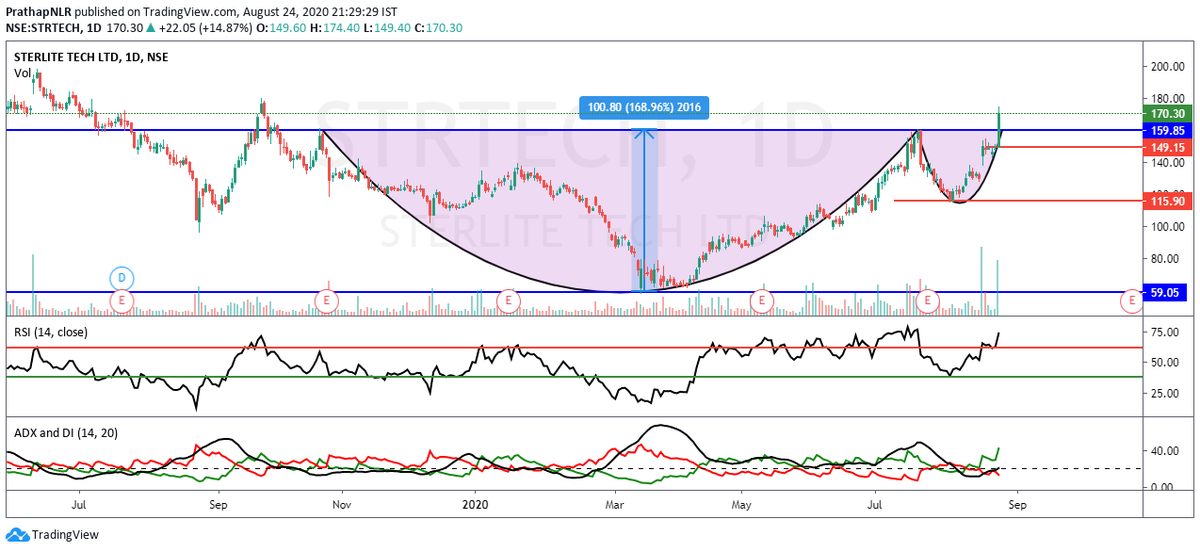Image resolution: width=1200 pixels, height=552 pixels.
Task: Click the '100.80 (168.96%) 2016' measurement label
Action: (645, 107)
